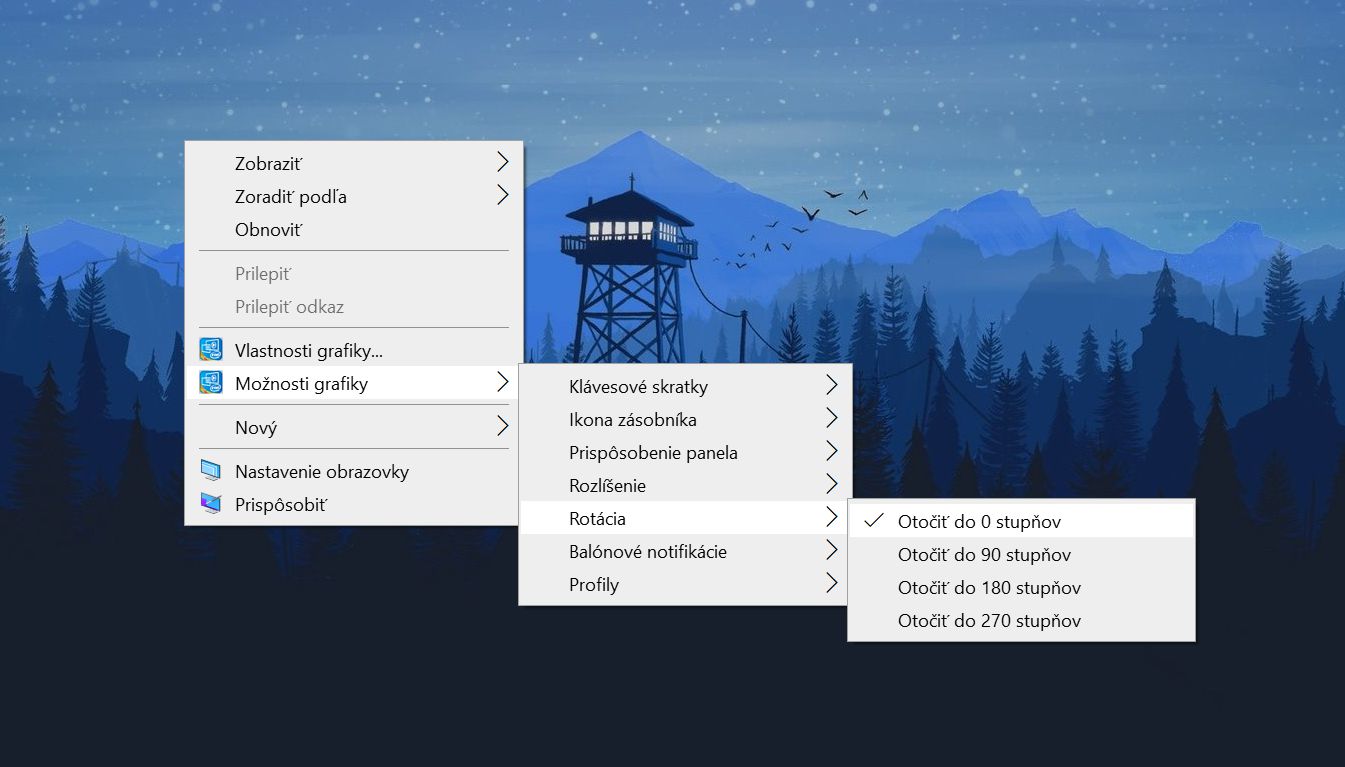Image resolution: width=1345 pixels, height=767 pixels.
Task: Click the personalization icon beside Prispôsobiť
Action: tap(211, 504)
